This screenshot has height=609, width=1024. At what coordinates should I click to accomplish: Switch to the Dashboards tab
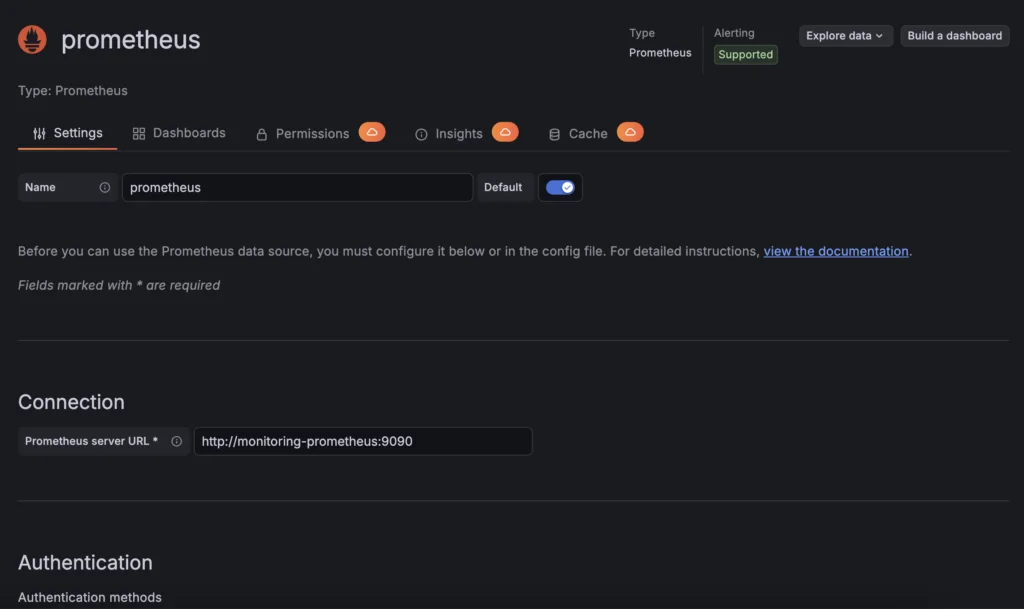tap(188, 132)
